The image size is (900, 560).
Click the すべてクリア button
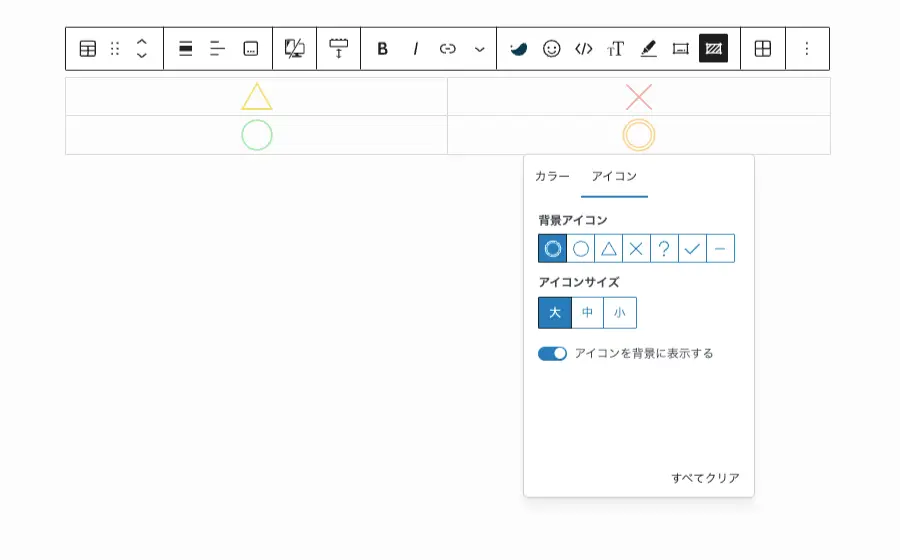point(705,478)
